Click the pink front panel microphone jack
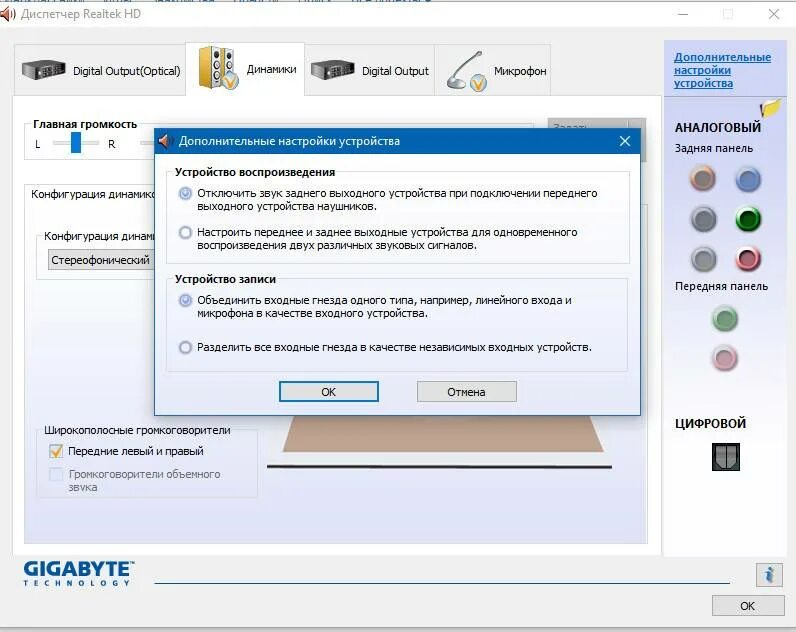The width and height of the screenshot is (796, 632). (725, 358)
